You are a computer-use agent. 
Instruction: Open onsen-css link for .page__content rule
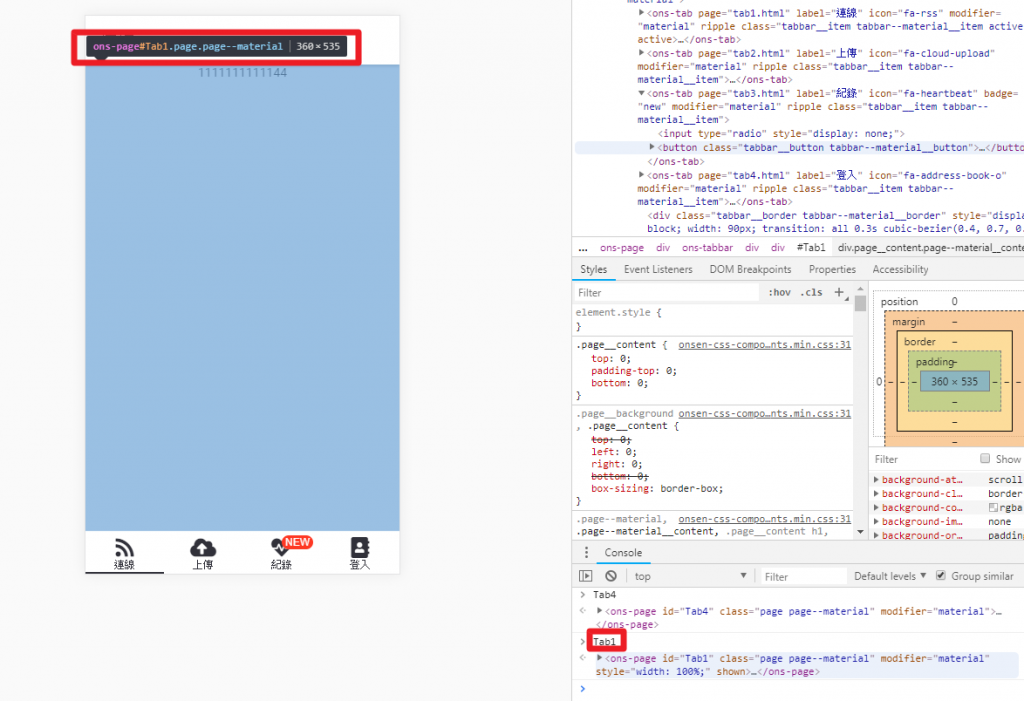764,344
